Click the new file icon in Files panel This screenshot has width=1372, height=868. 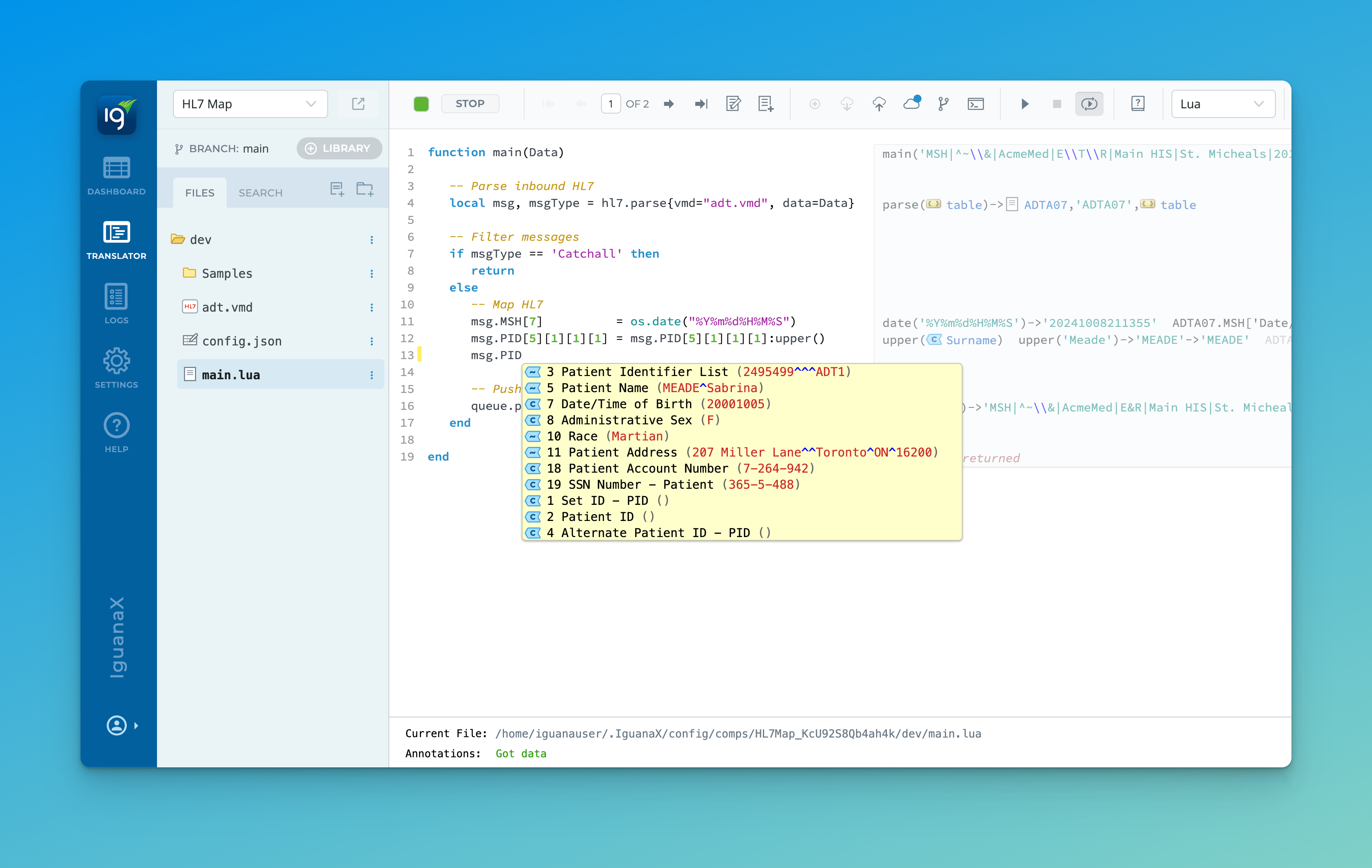point(337,189)
